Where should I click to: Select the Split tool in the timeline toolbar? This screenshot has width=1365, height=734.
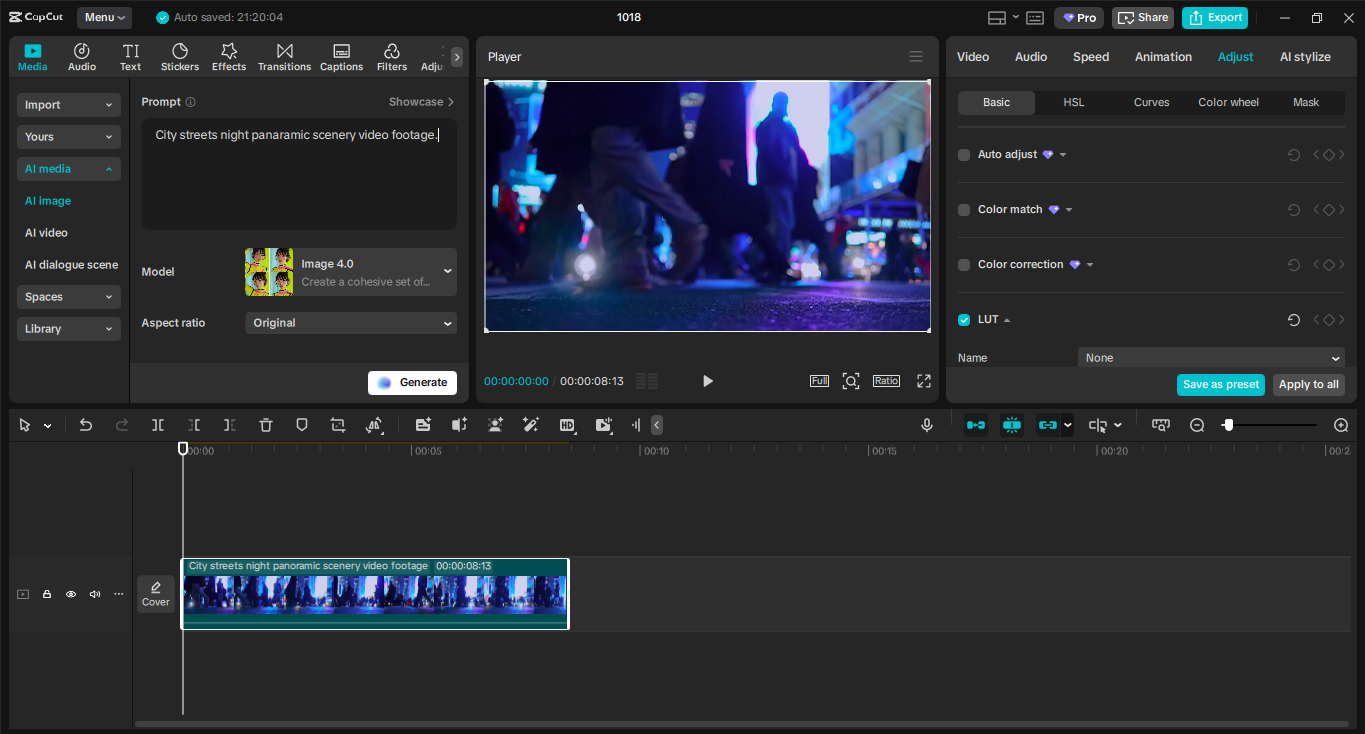click(157, 425)
